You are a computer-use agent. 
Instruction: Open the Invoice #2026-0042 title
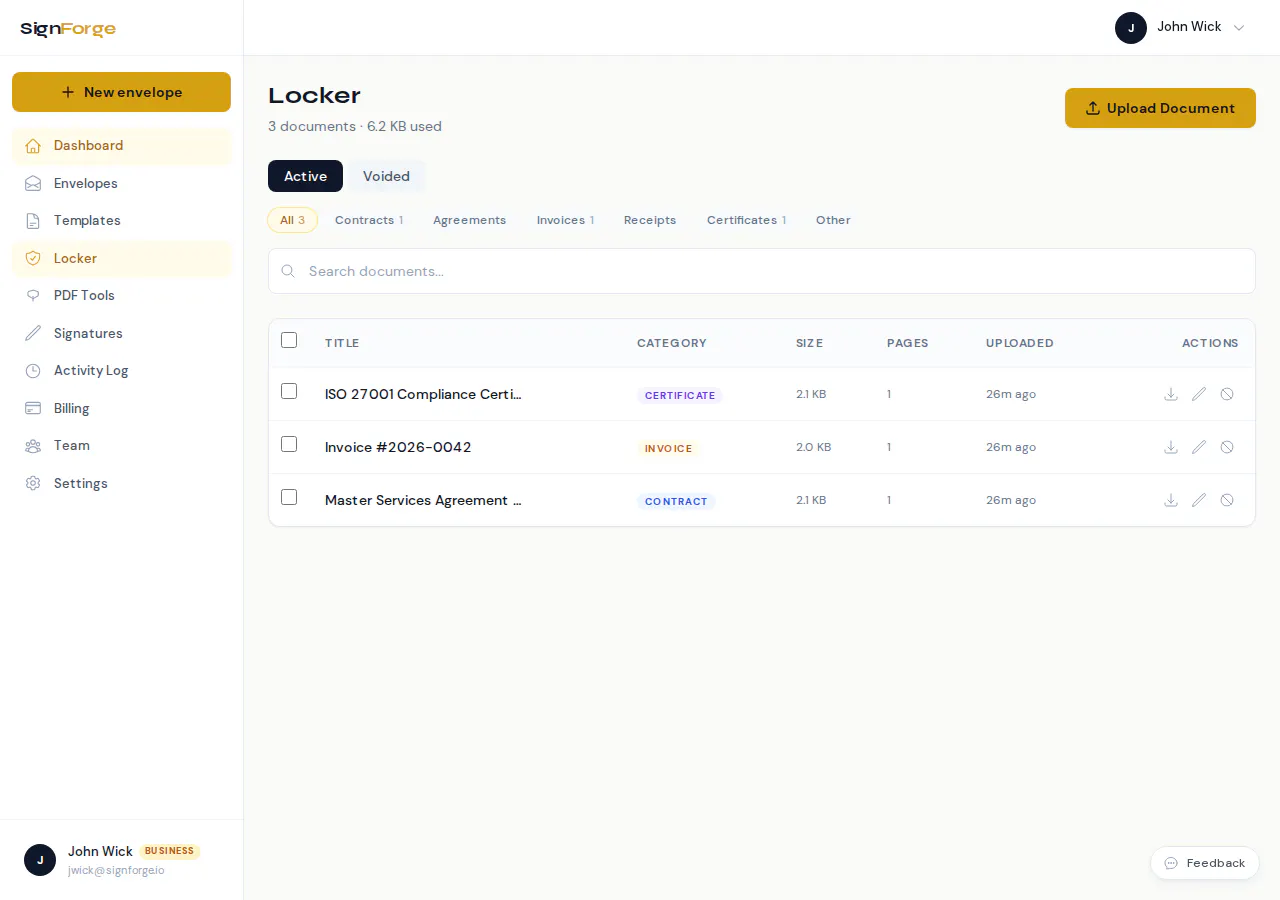(398, 447)
